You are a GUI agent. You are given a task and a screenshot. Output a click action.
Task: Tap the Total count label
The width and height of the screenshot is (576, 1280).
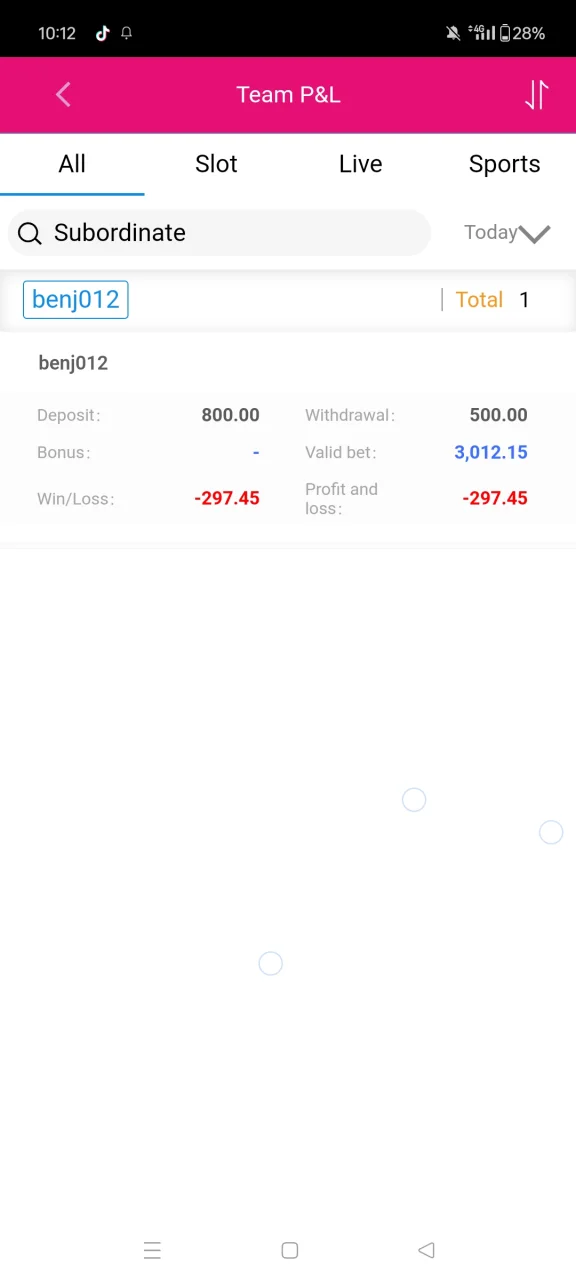[479, 300]
